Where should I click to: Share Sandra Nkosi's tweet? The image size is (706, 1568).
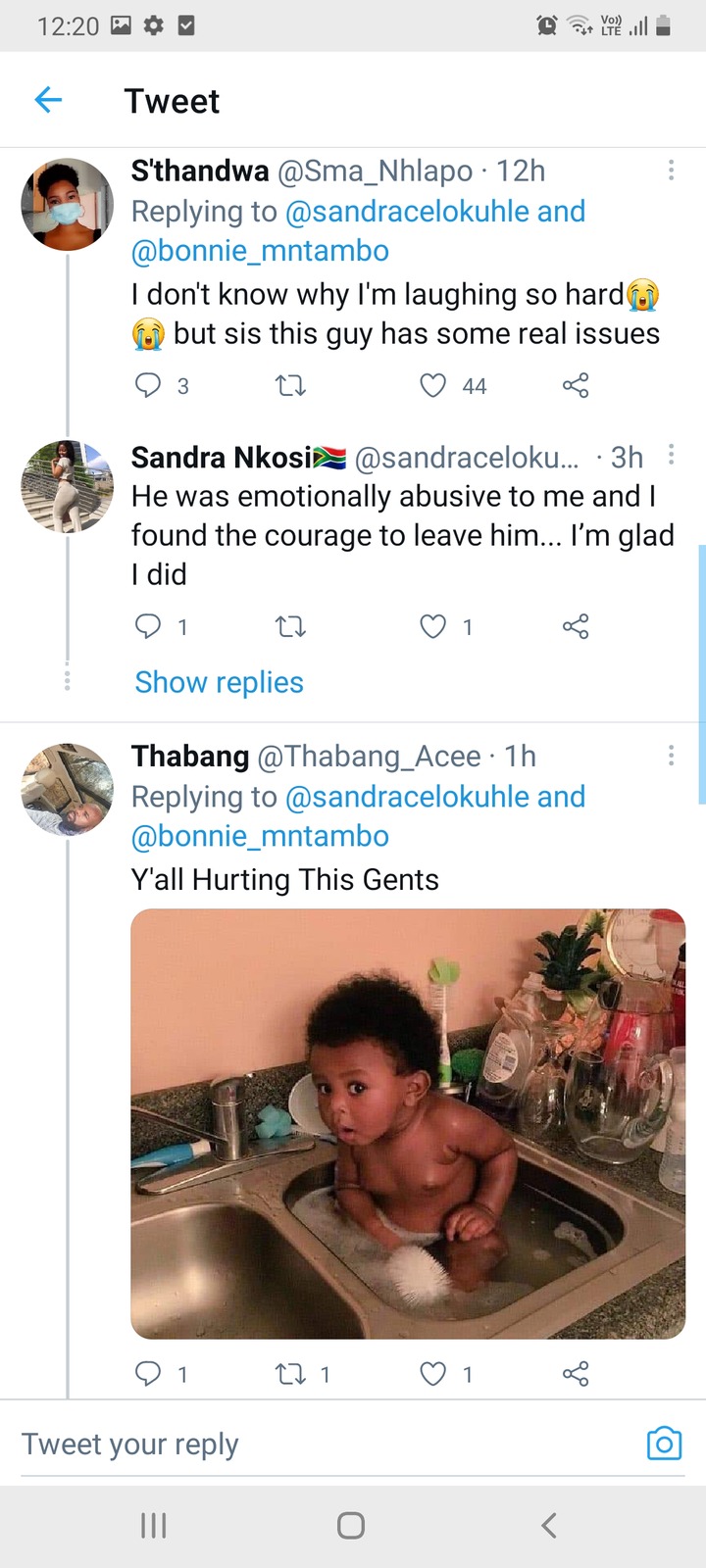(x=576, y=626)
